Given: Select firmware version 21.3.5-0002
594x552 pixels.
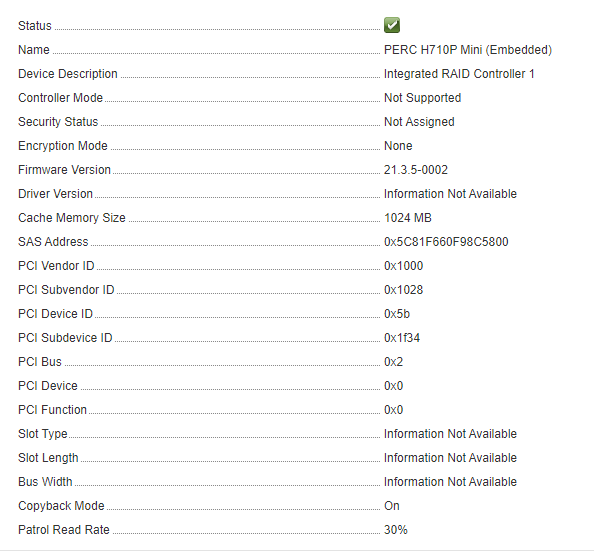Looking at the screenshot, I should click(x=416, y=170).
